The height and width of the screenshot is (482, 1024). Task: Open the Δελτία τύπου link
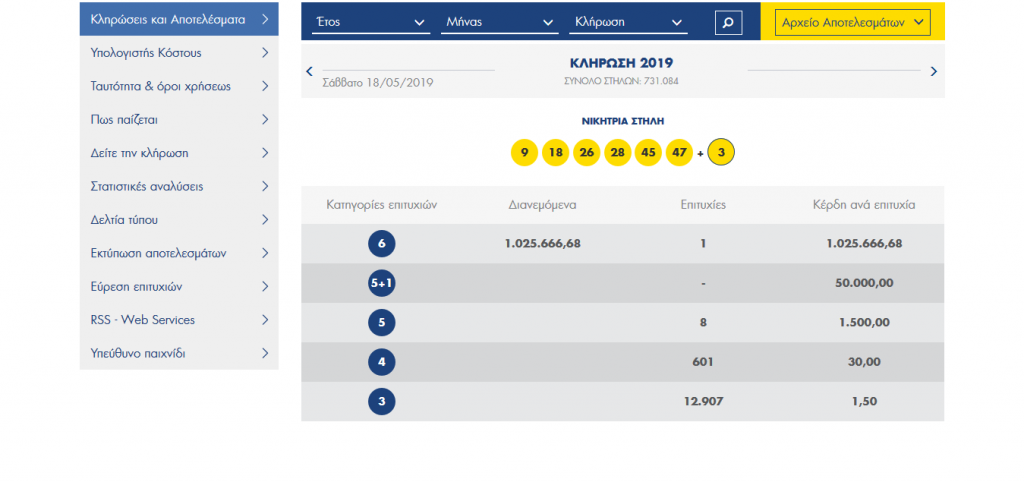(179, 219)
